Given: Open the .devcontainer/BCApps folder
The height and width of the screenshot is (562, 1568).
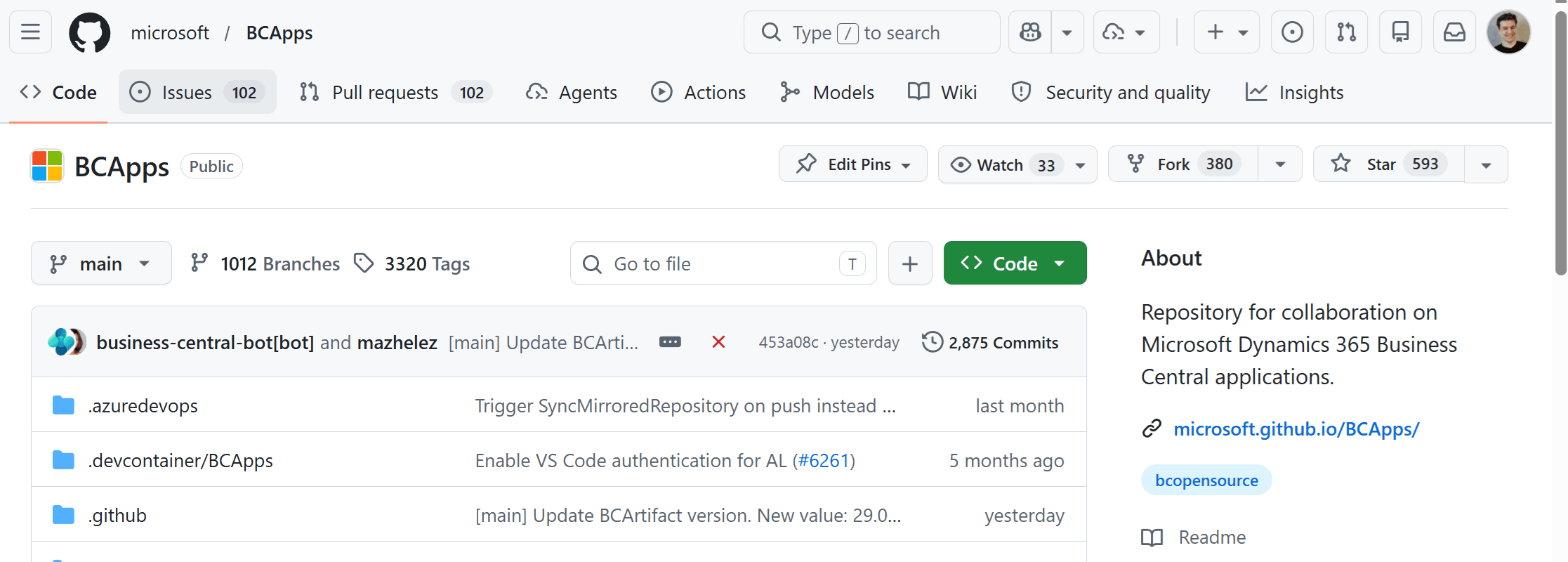Looking at the screenshot, I should click(x=180, y=460).
